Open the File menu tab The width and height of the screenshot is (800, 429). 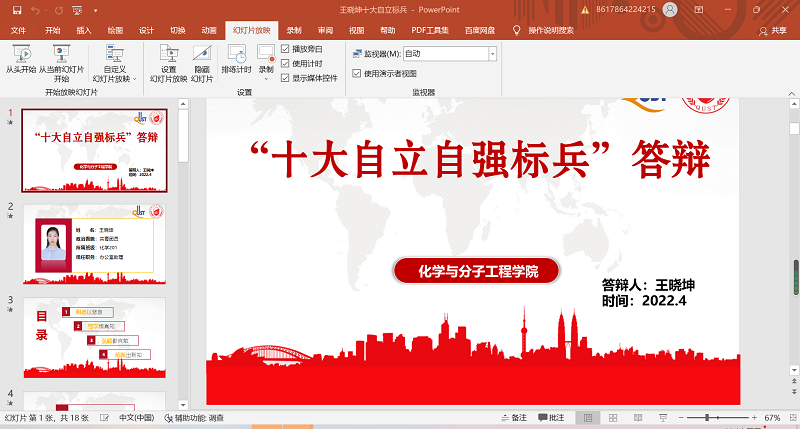(19, 30)
